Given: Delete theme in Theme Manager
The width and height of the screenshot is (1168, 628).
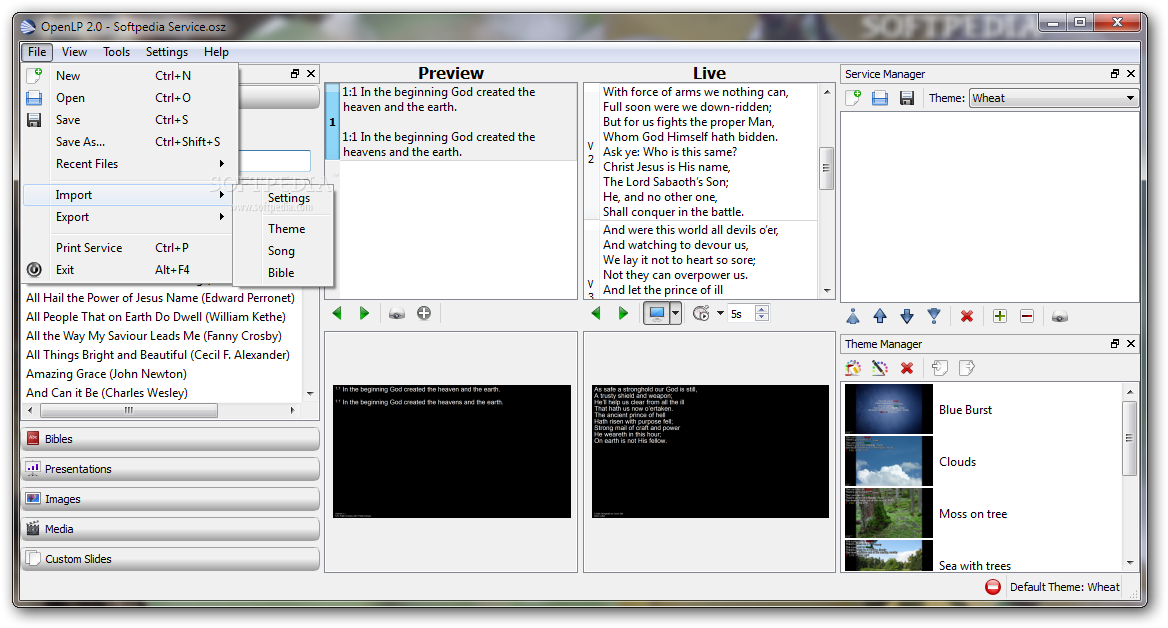Looking at the screenshot, I should [x=907, y=368].
